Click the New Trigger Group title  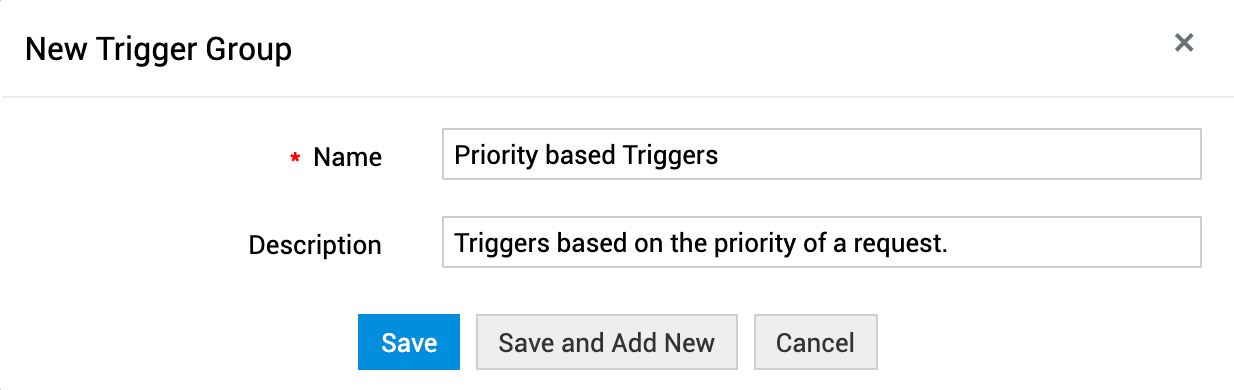pyautogui.click(x=158, y=48)
